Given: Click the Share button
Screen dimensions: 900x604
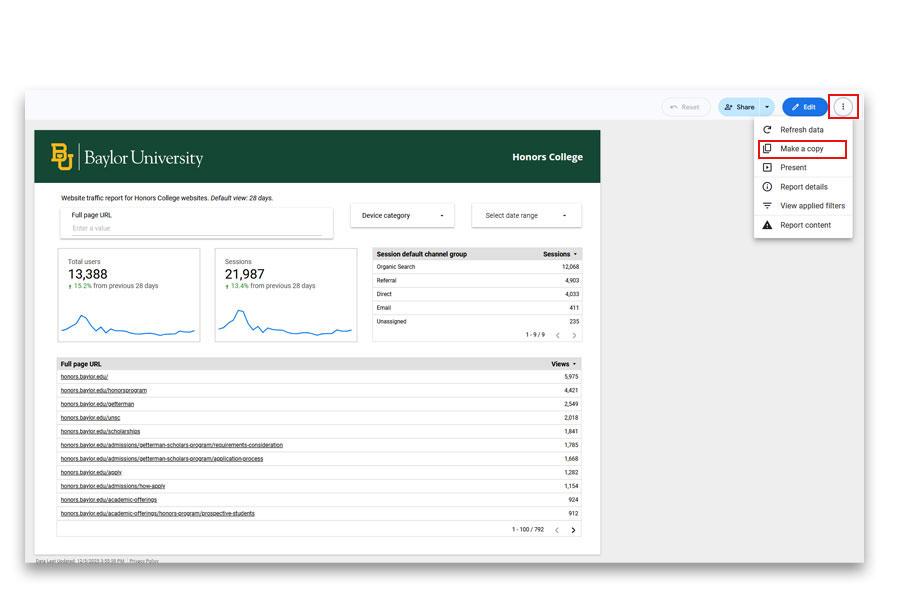Looking at the screenshot, I should 739,107.
